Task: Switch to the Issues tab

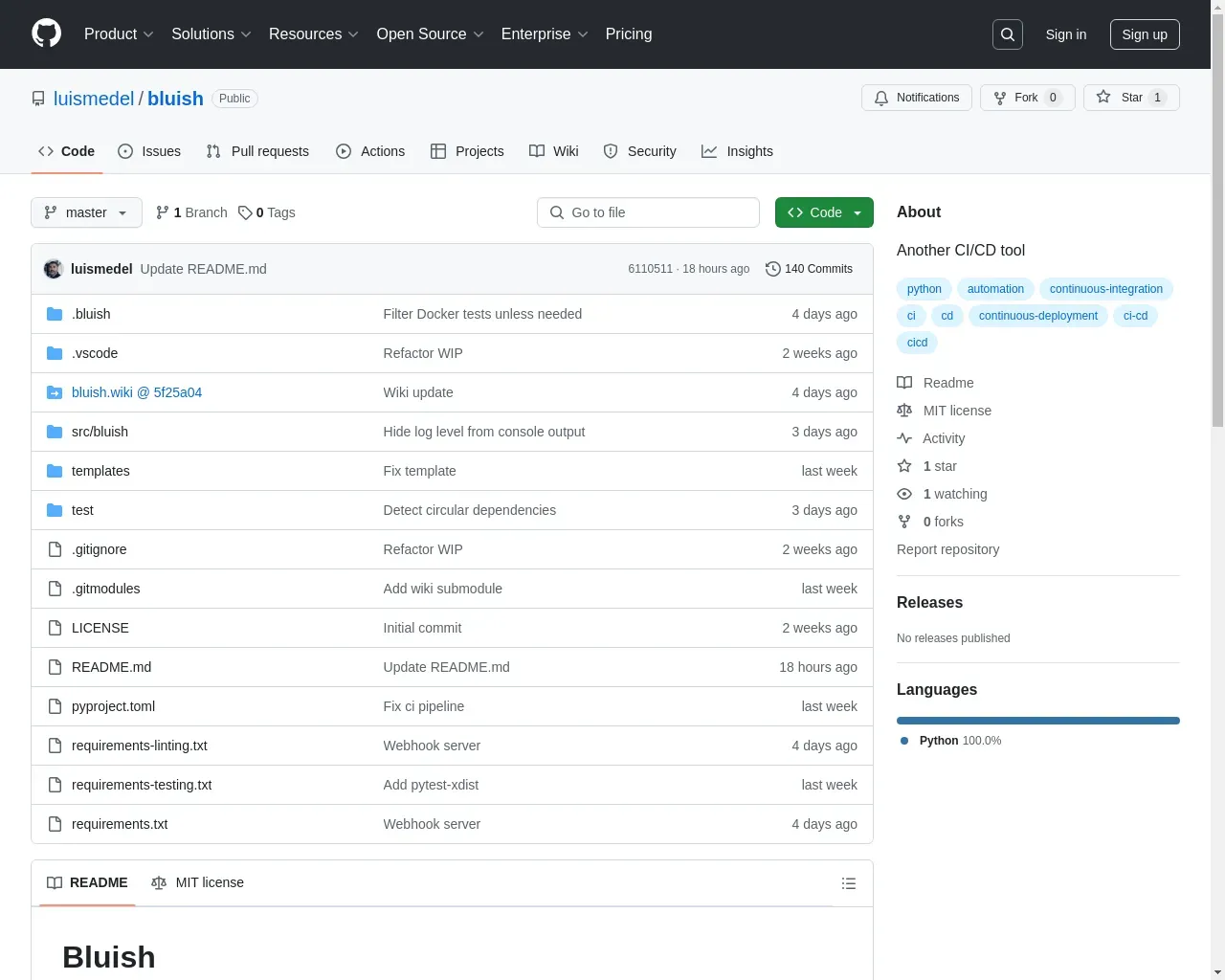Action: 149,151
